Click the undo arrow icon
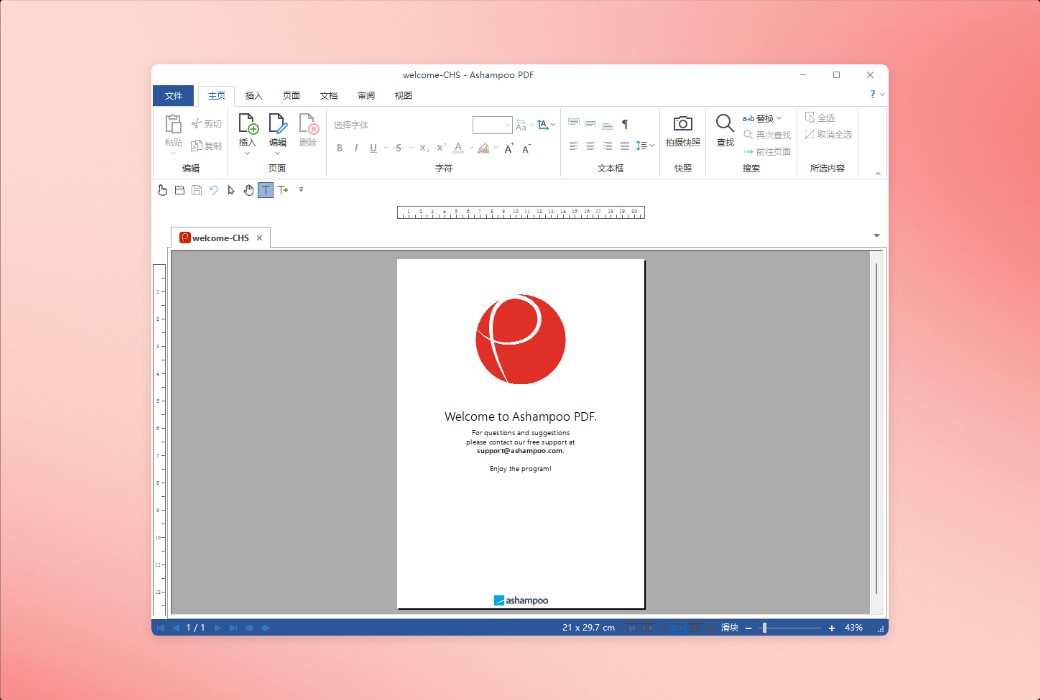Viewport: 1040px width, 700px height. tap(214, 190)
